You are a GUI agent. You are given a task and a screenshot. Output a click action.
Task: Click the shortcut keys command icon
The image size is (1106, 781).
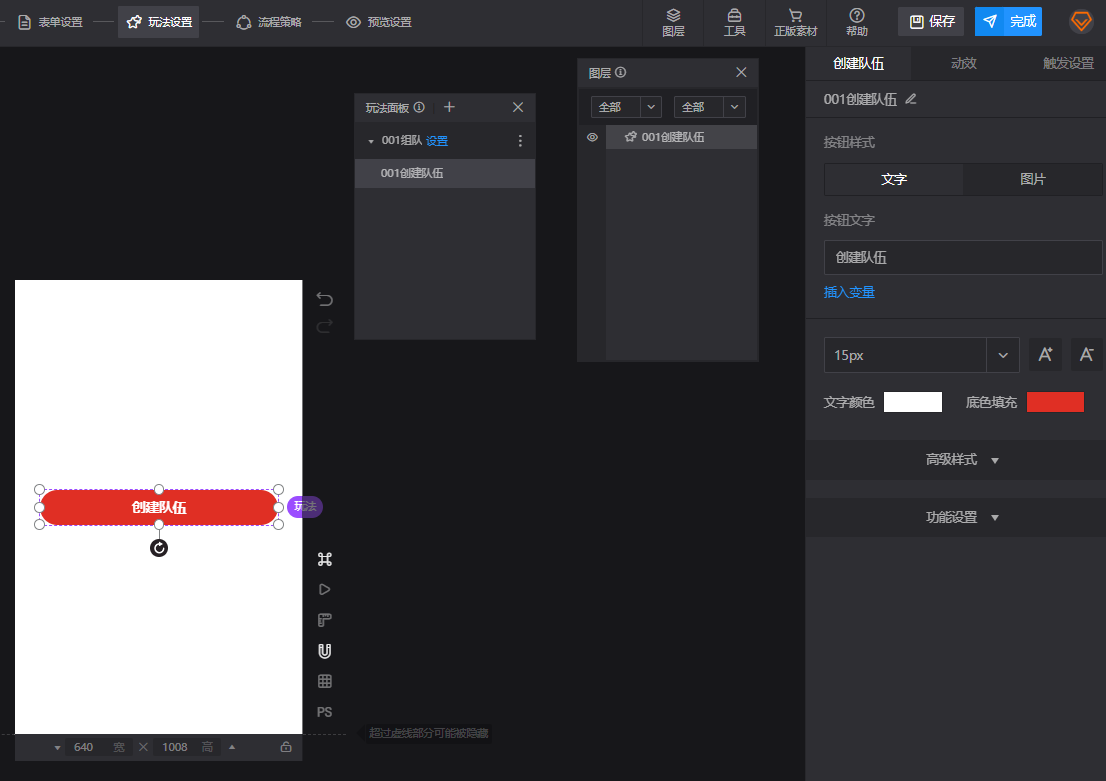[324, 559]
